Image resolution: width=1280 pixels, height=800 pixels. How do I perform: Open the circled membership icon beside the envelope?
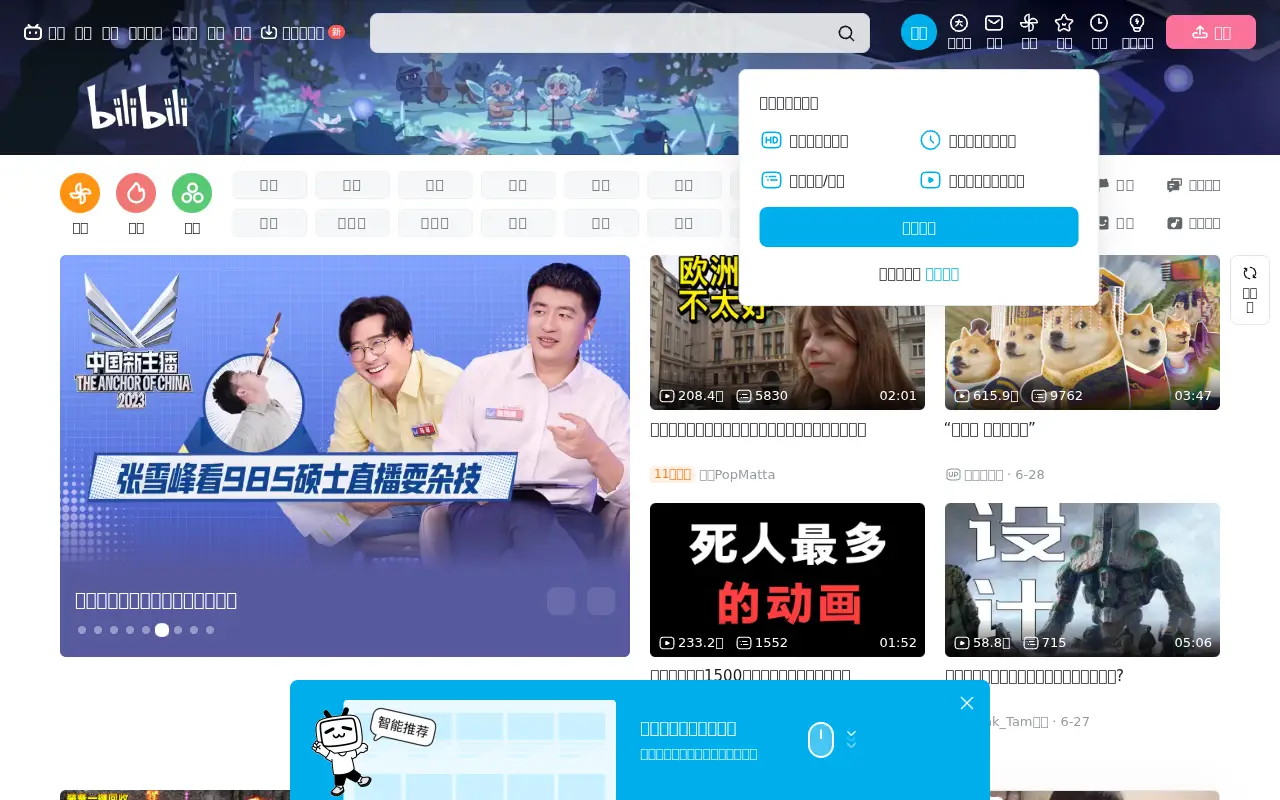pyautogui.click(x=959, y=23)
